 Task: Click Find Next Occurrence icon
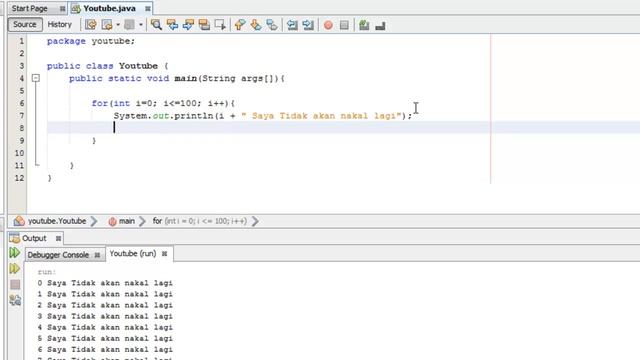click(x=188, y=25)
